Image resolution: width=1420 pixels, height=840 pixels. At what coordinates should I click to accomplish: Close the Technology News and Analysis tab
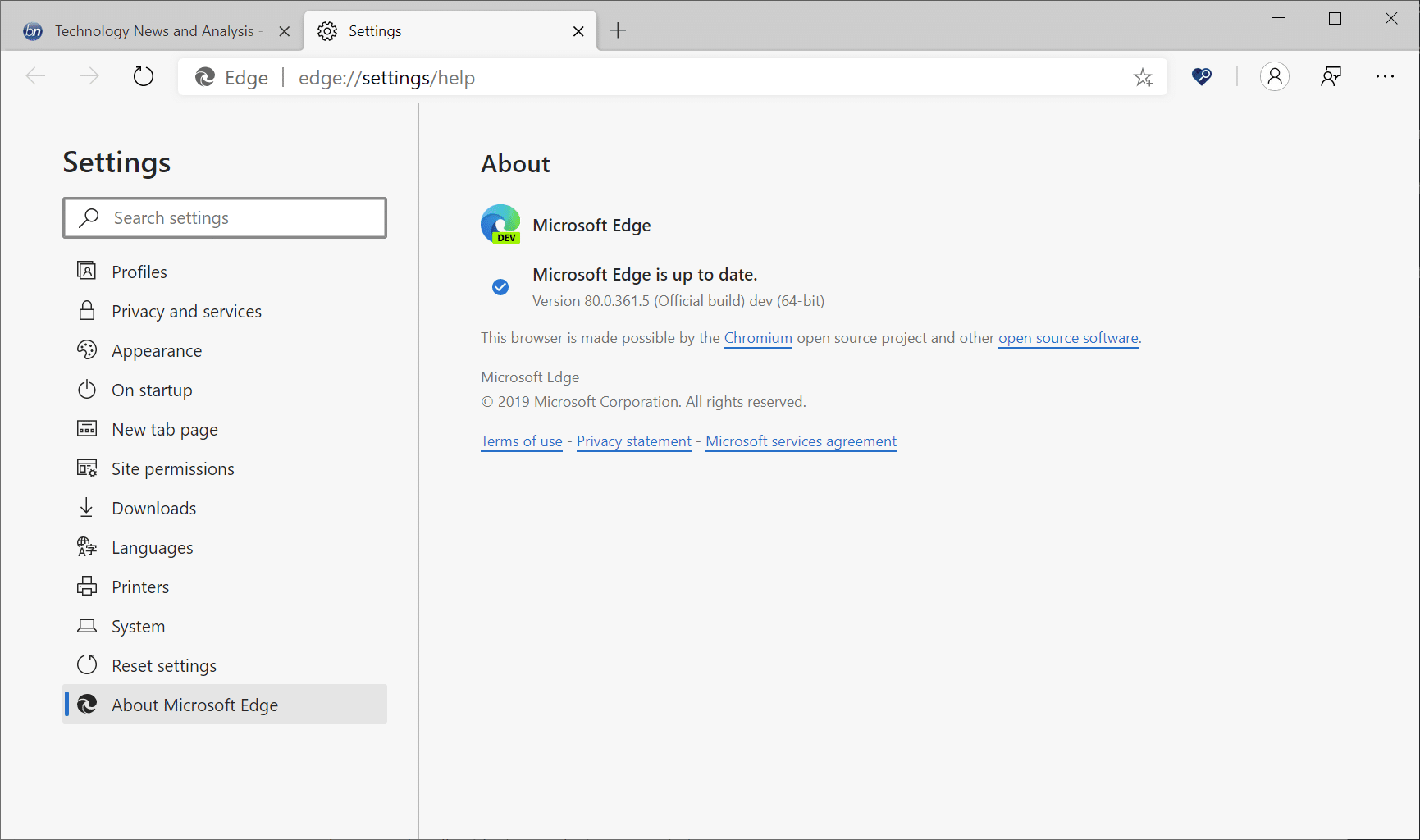284,31
